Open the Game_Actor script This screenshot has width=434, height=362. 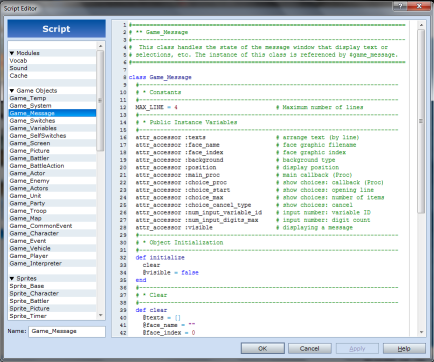52,173
